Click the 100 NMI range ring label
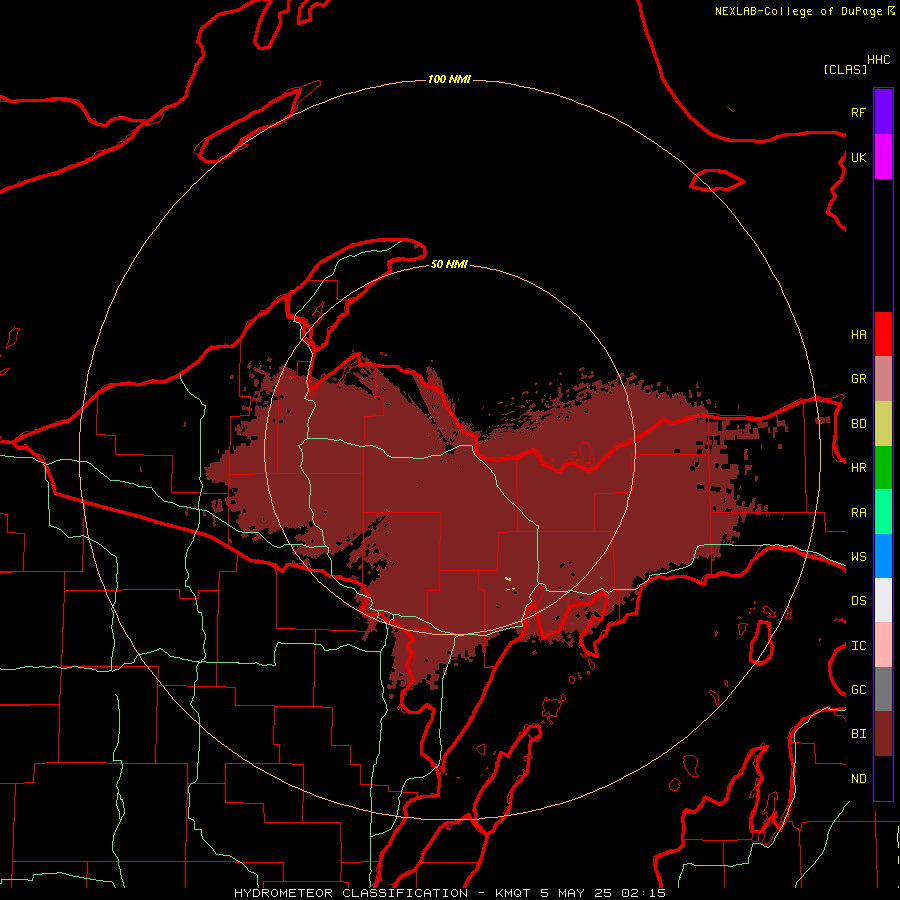The height and width of the screenshot is (900, 900). [449, 79]
